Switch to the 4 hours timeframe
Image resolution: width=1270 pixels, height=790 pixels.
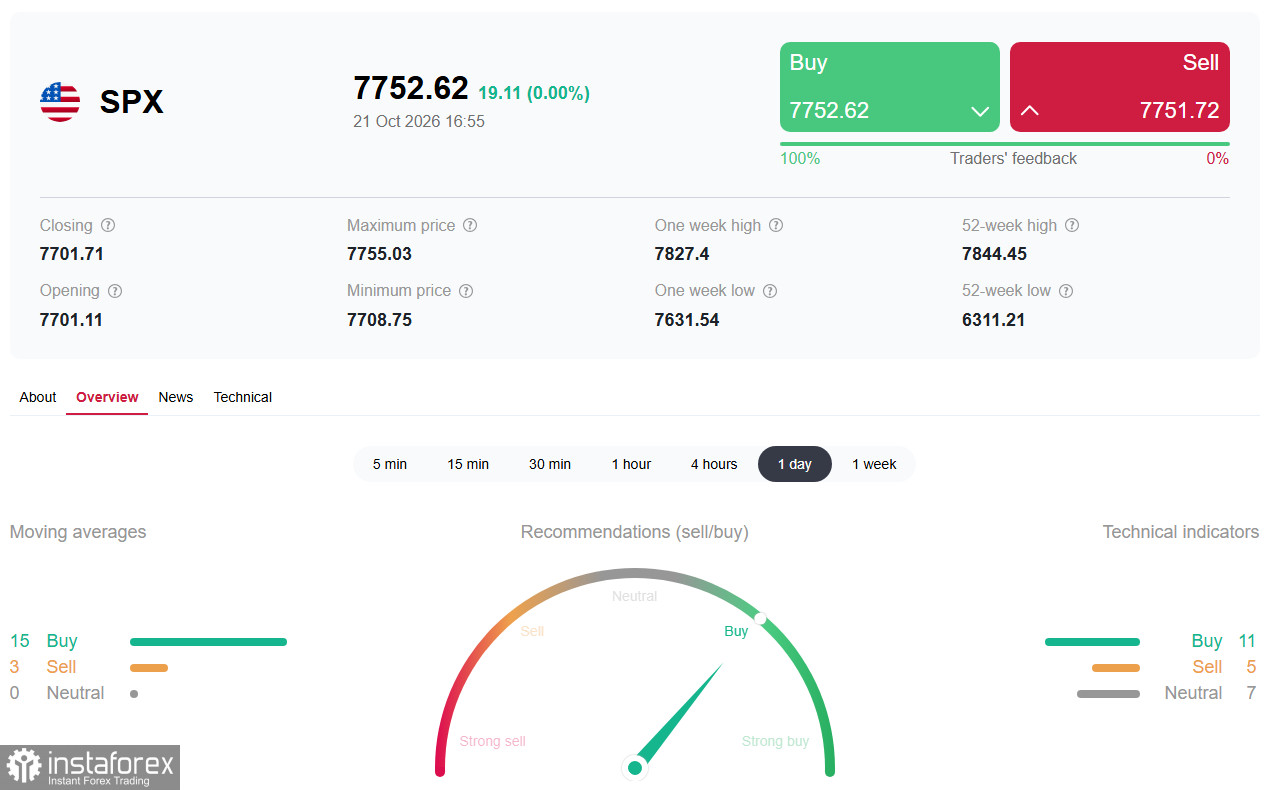[714, 464]
